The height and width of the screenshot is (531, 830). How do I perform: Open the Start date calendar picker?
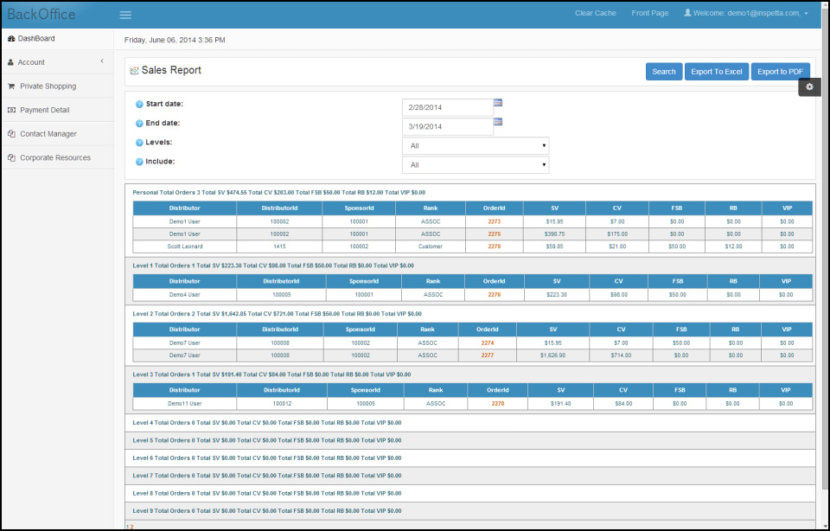[498, 103]
